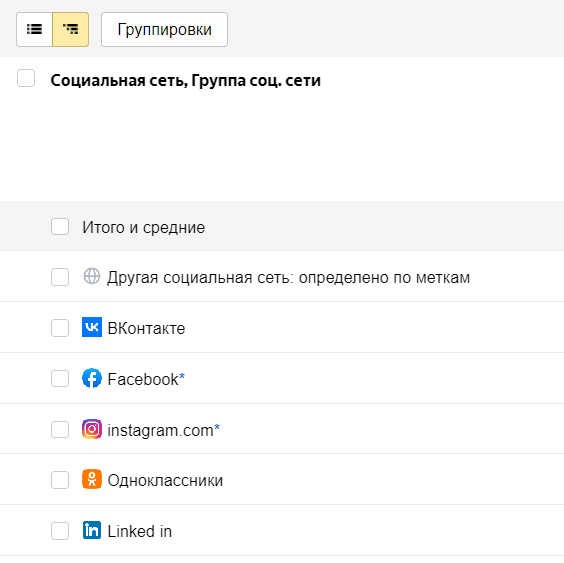Image resolution: width=564 pixels, height=563 pixels.
Task: Open the Одноклассники row label
Action: tap(165, 480)
